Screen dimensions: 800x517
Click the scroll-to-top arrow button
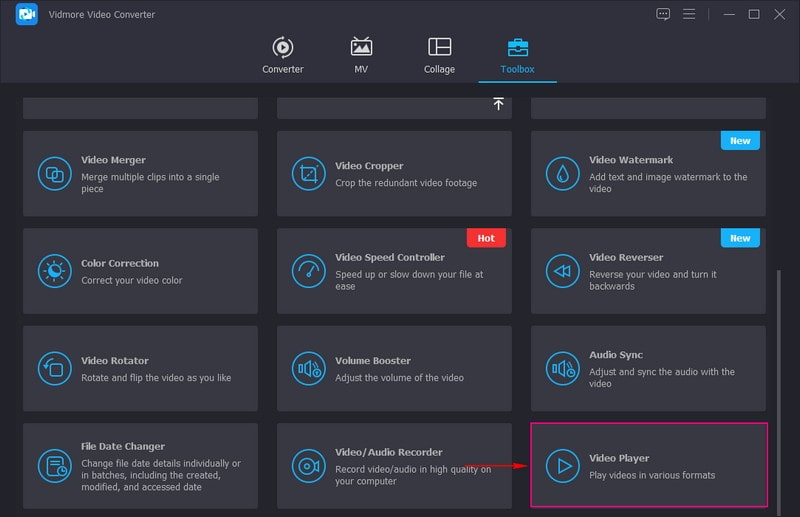click(x=498, y=104)
